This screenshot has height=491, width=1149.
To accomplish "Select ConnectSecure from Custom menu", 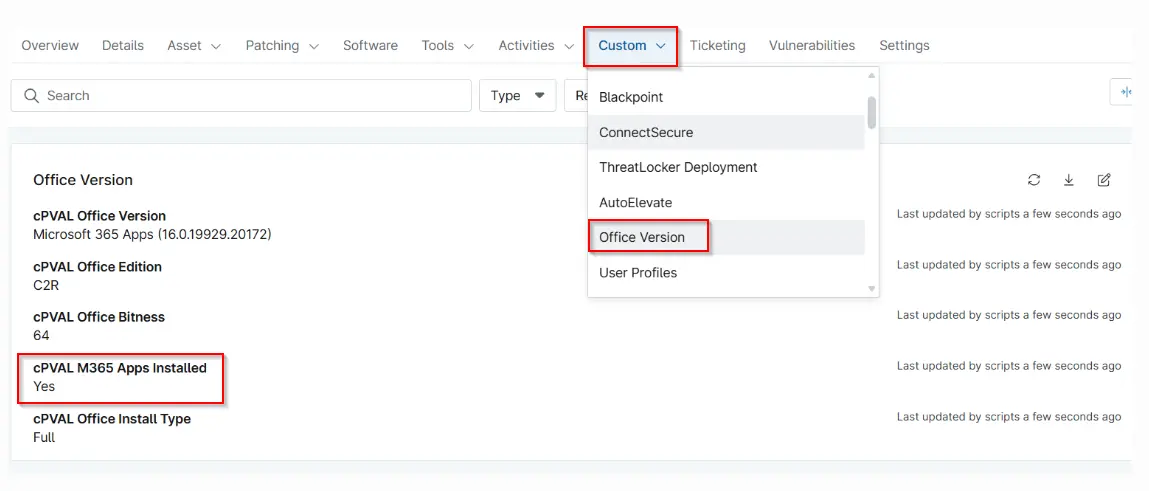I will point(726,133).
